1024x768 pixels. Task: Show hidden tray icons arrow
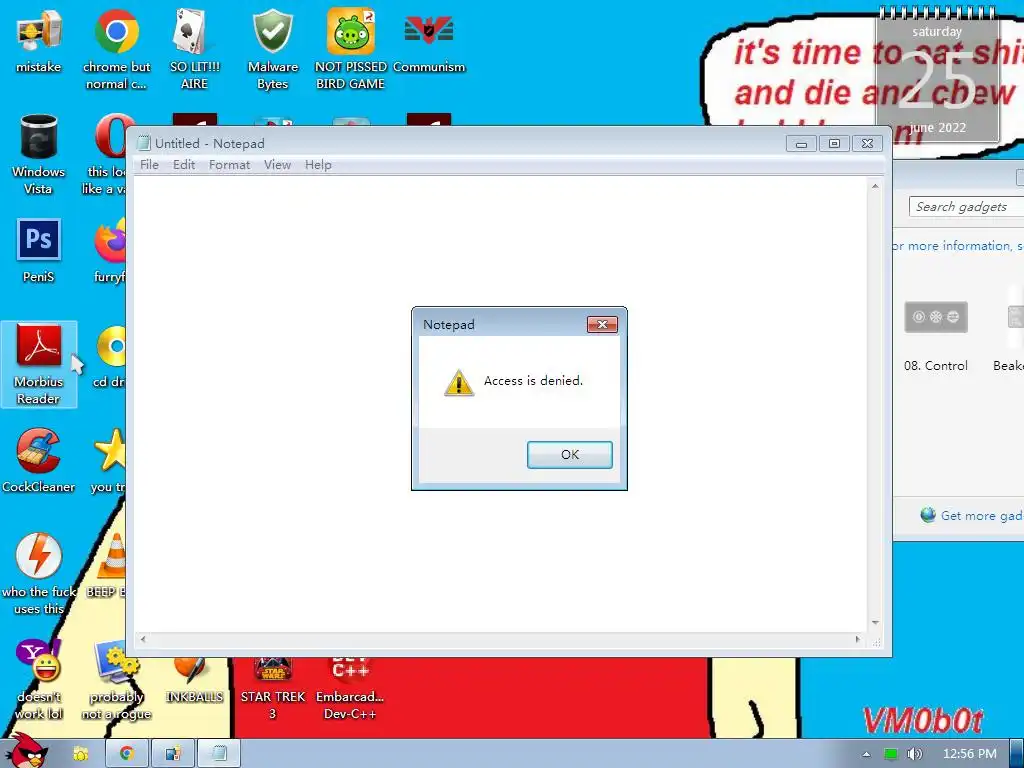867,754
